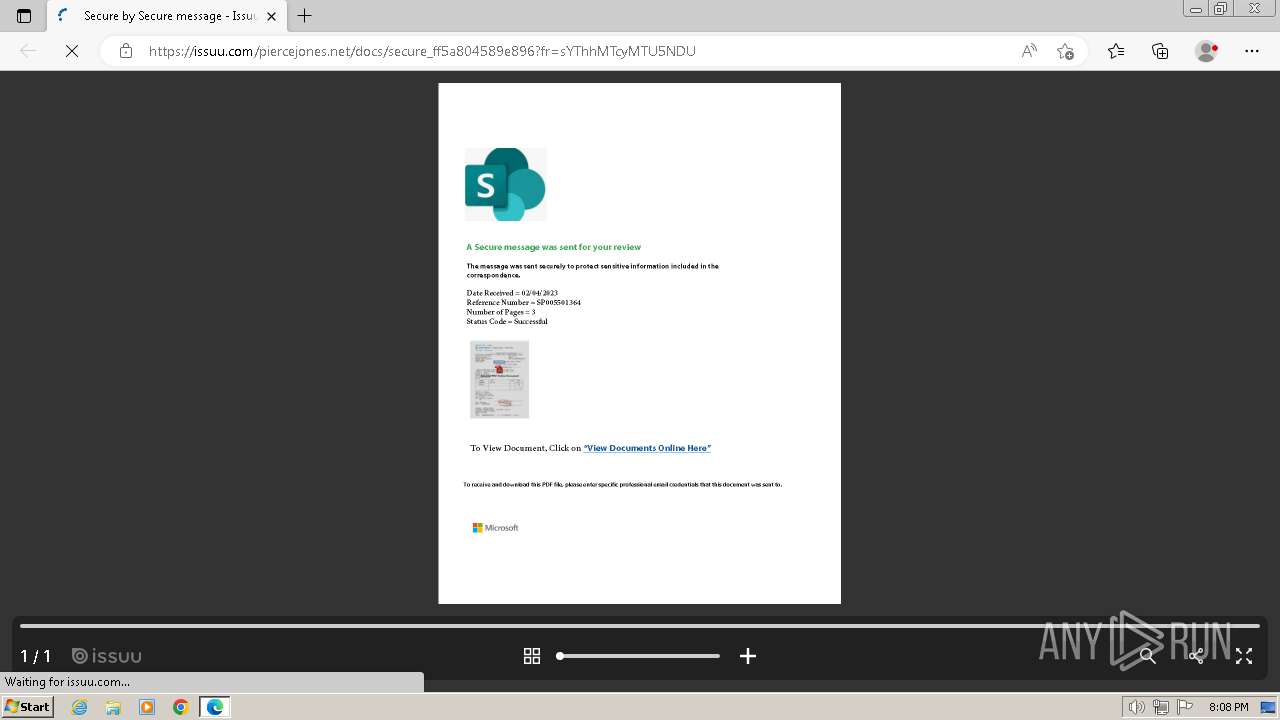Open the issuu search tool
The image size is (1280, 720).
coord(1148,656)
